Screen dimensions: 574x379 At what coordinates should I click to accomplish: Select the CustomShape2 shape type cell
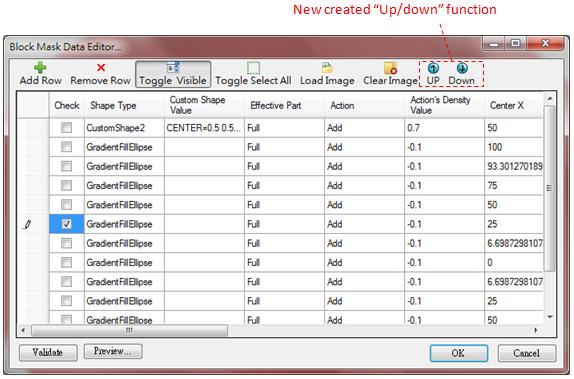click(x=124, y=128)
